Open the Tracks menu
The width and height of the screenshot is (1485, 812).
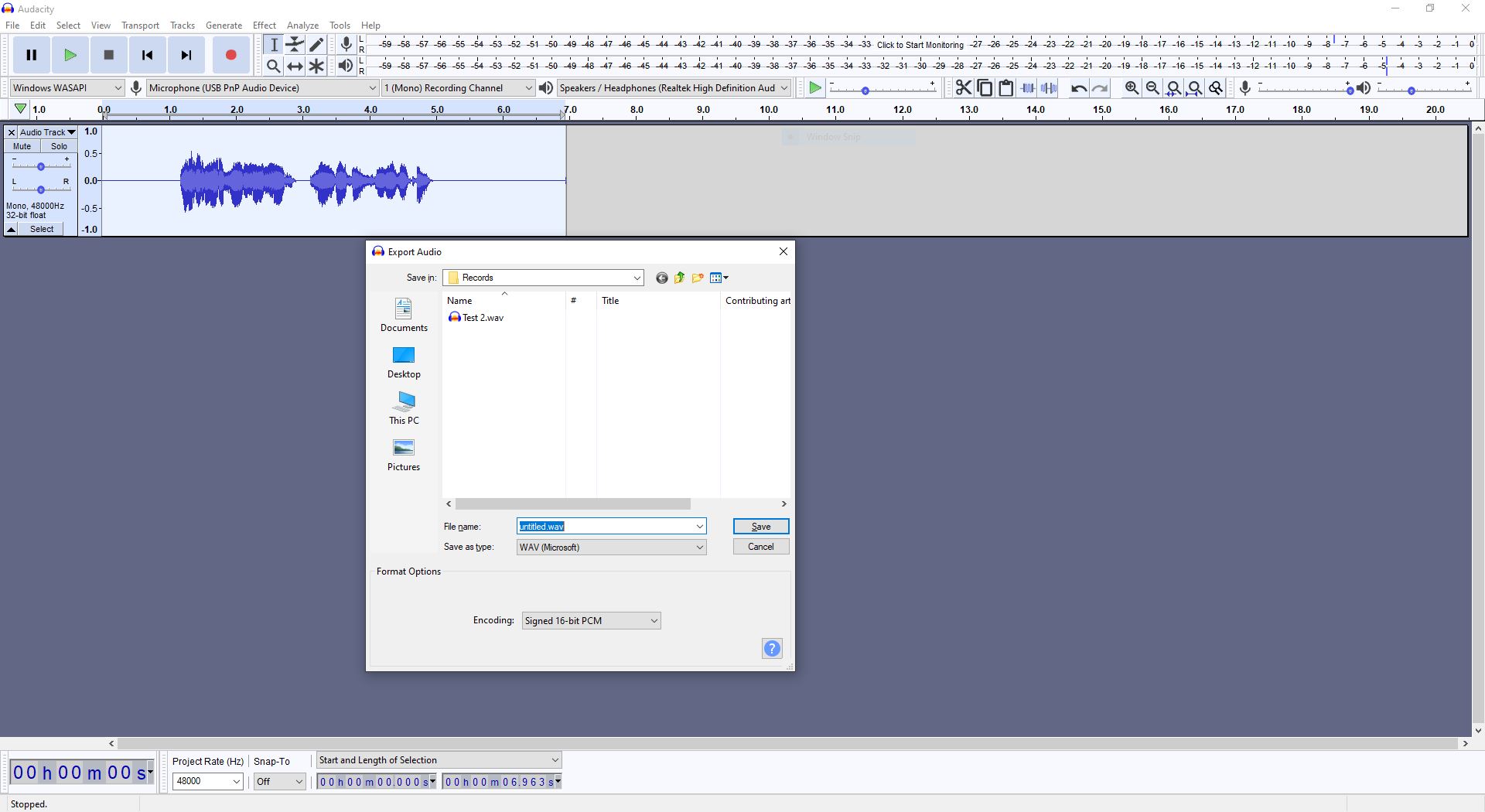[183, 26]
